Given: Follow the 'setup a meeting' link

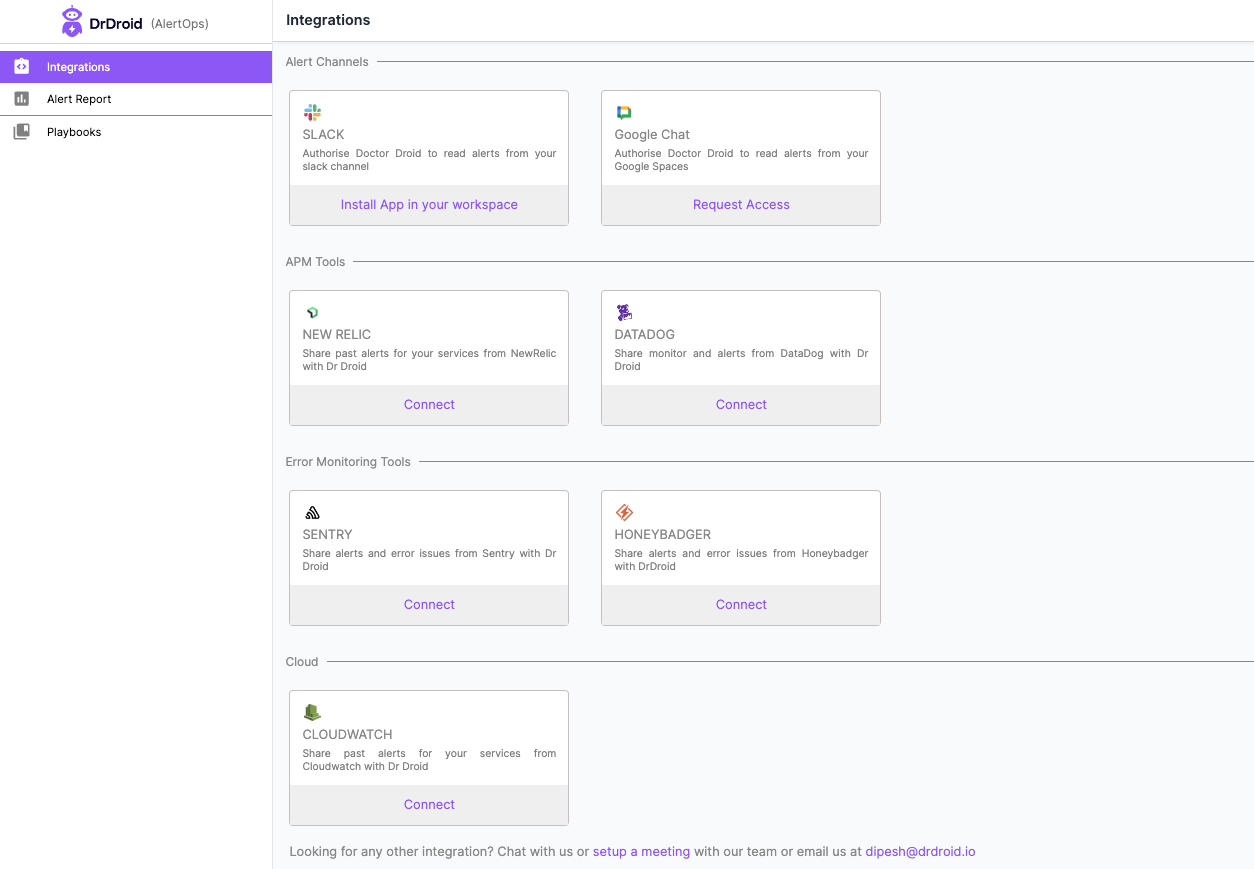Looking at the screenshot, I should click(x=641, y=852).
